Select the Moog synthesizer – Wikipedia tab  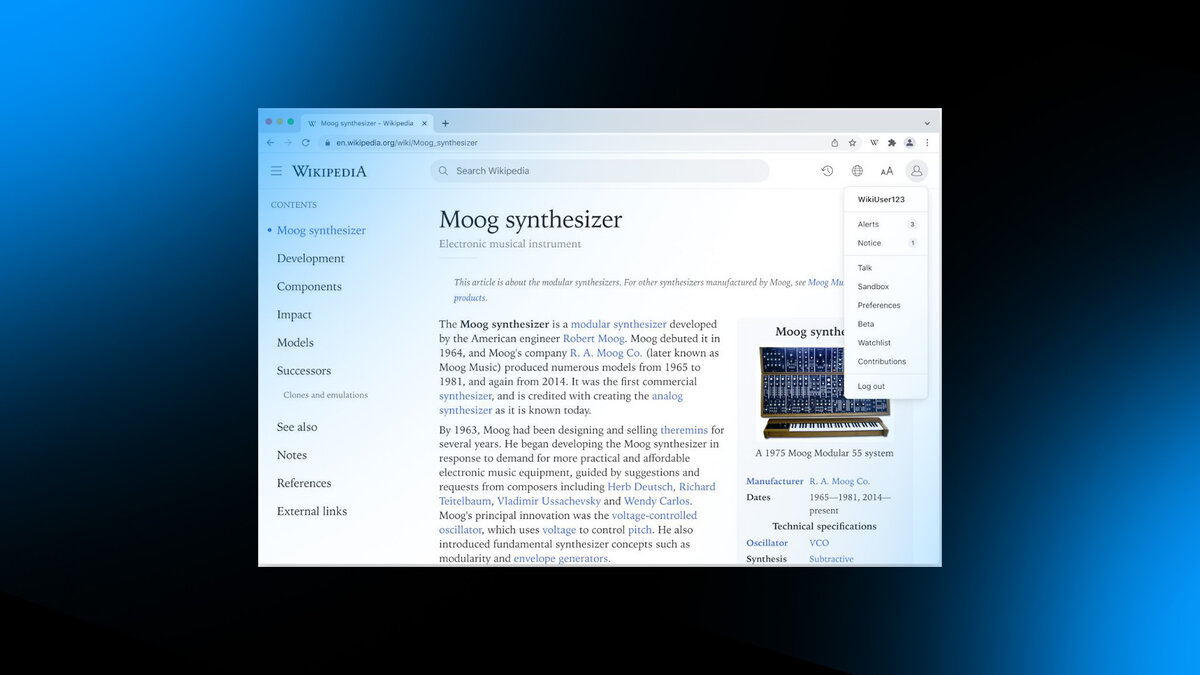coord(367,123)
